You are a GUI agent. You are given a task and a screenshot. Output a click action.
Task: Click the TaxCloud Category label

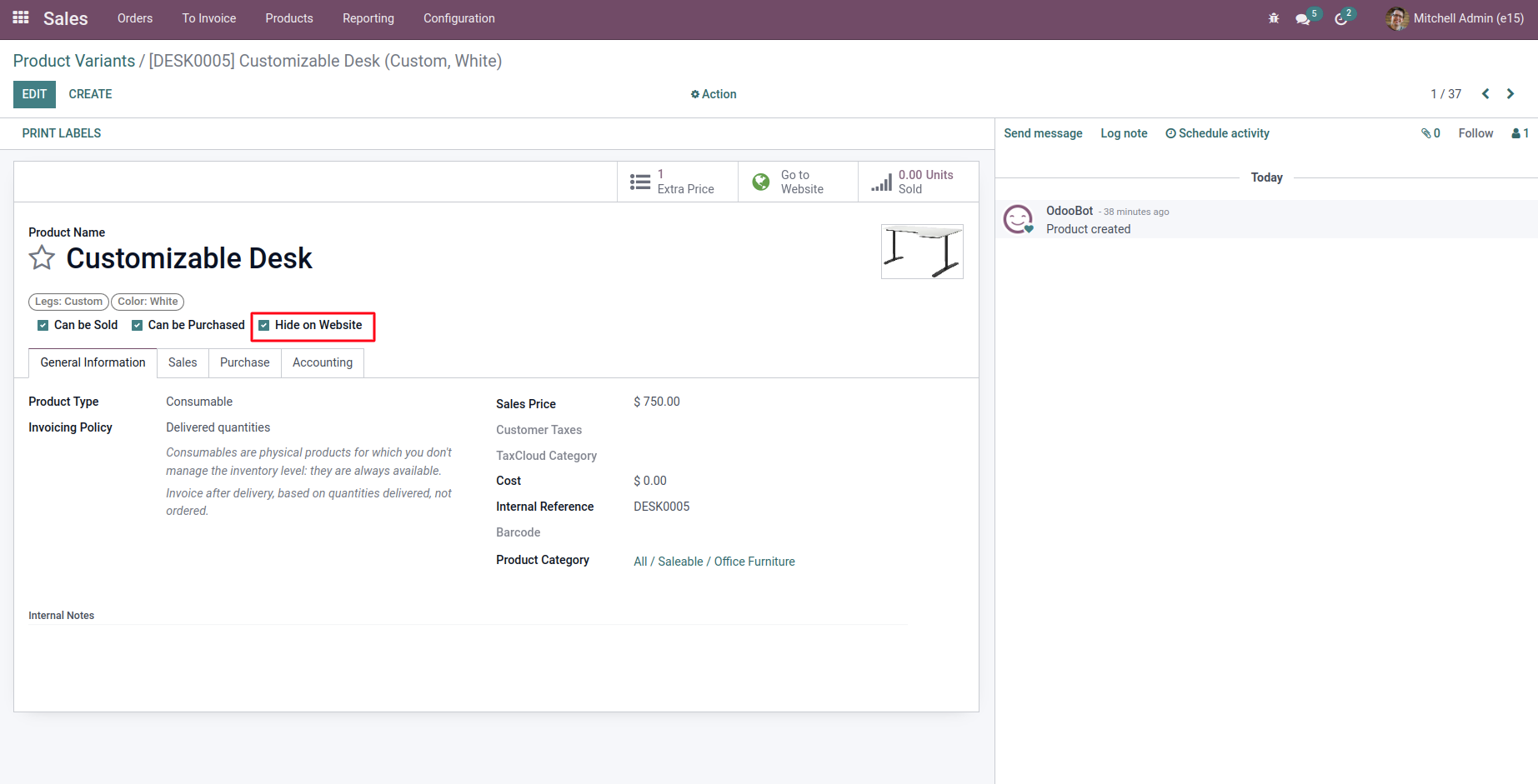click(547, 456)
